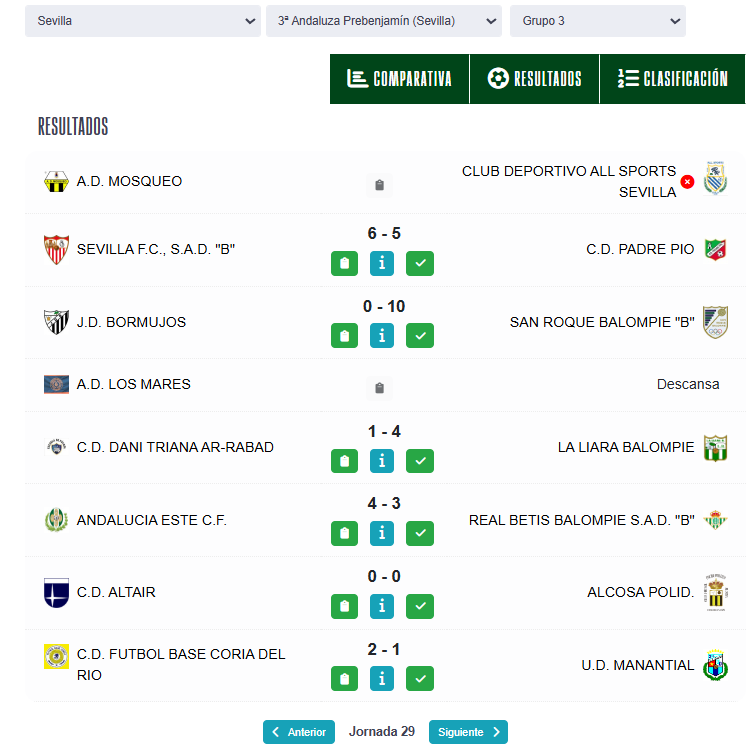
Task: Open the Sevilla province dropdown
Action: coord(142,21)
